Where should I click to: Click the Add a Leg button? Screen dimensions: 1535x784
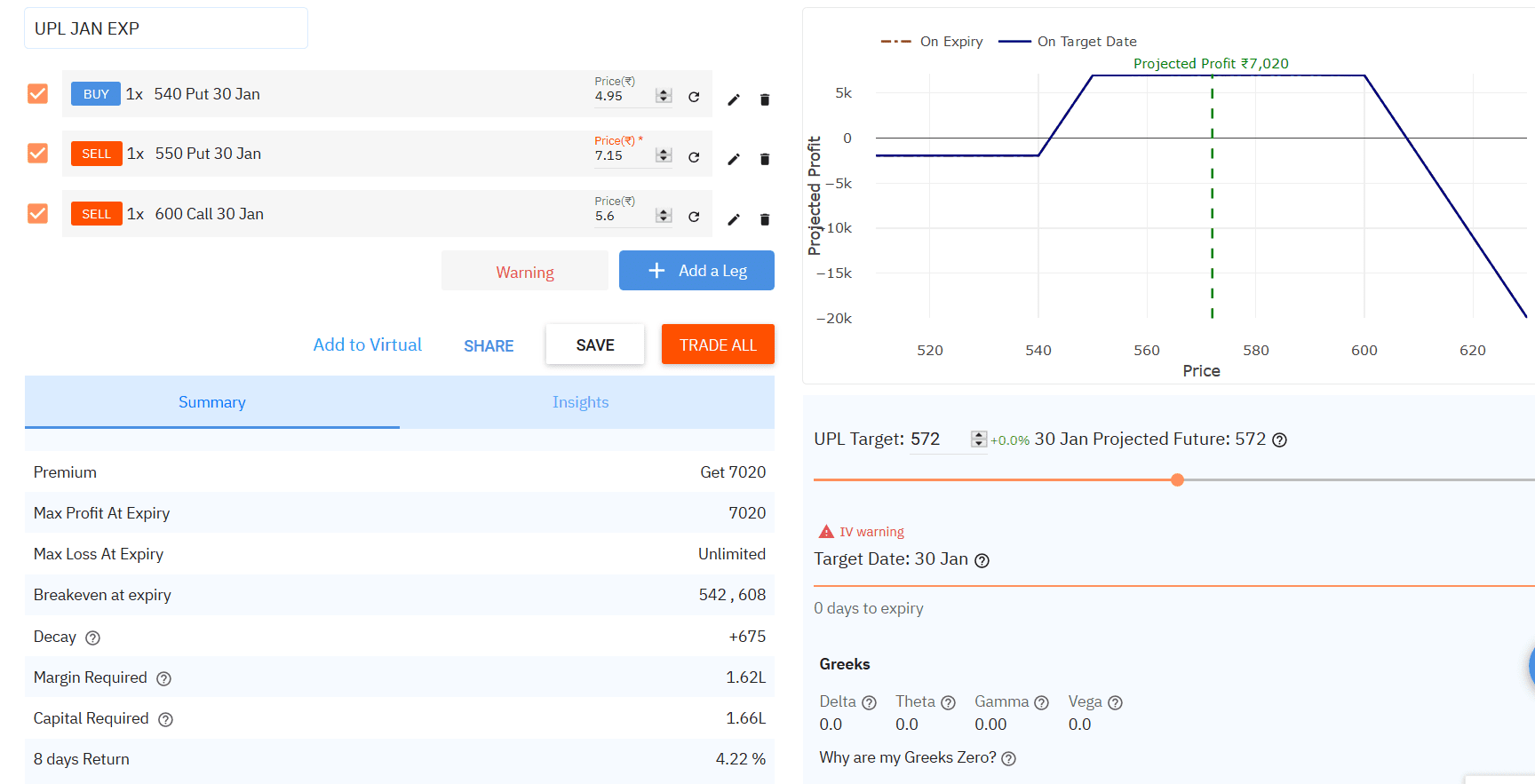click(696, 271)
